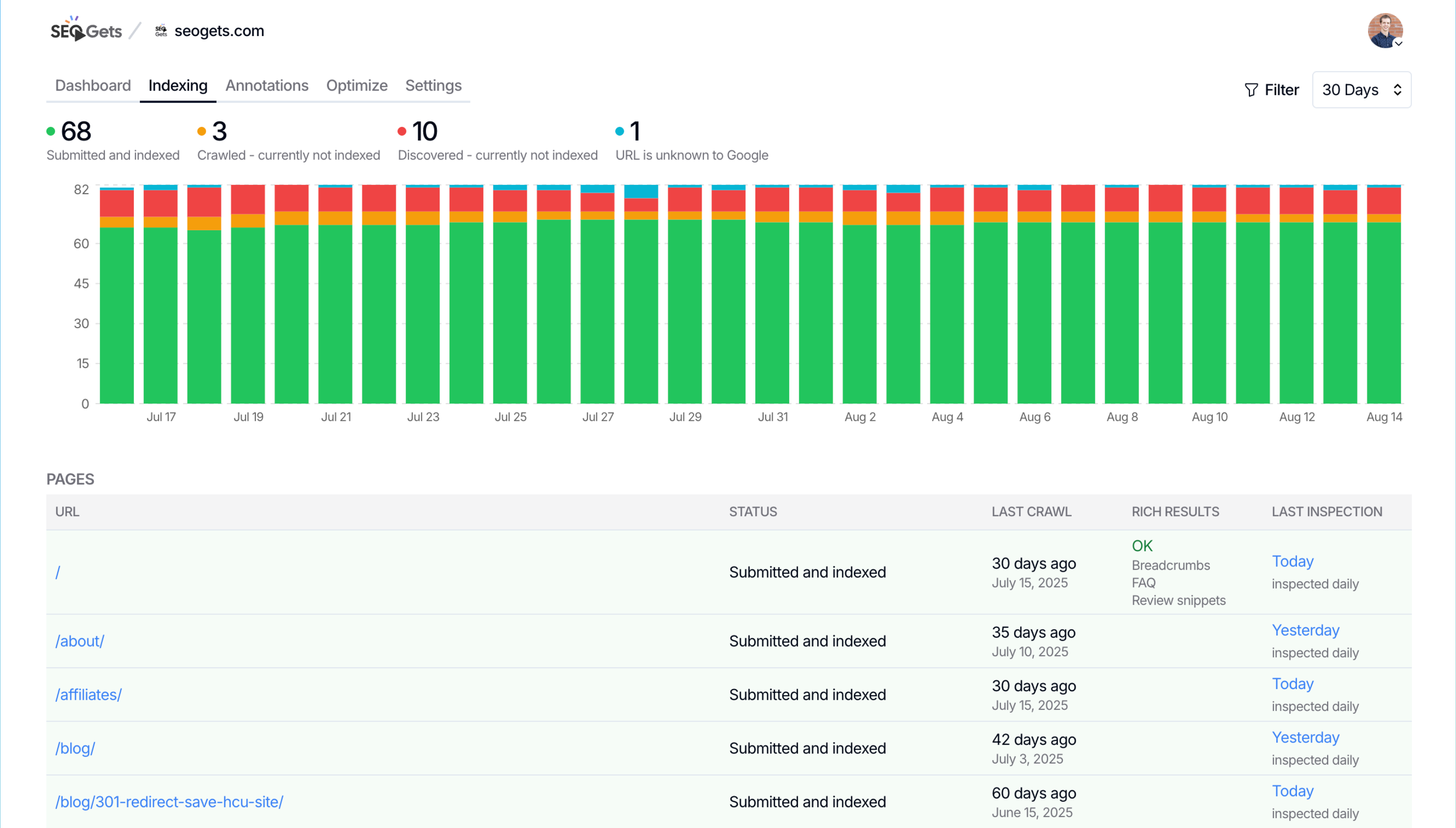Toggle the Submitted and indexed series
1456x828 pixels.
coord(112,155)
